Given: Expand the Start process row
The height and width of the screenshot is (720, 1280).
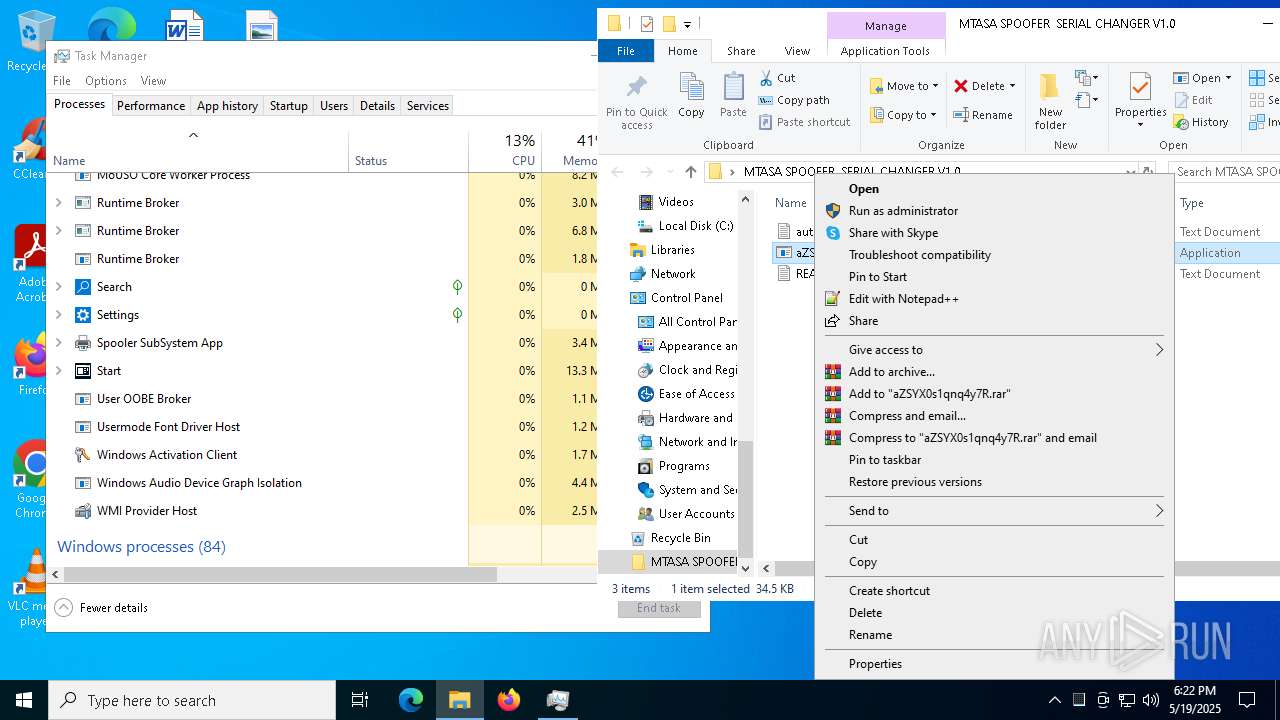Looking at the screenshot, I should (58, 371).
